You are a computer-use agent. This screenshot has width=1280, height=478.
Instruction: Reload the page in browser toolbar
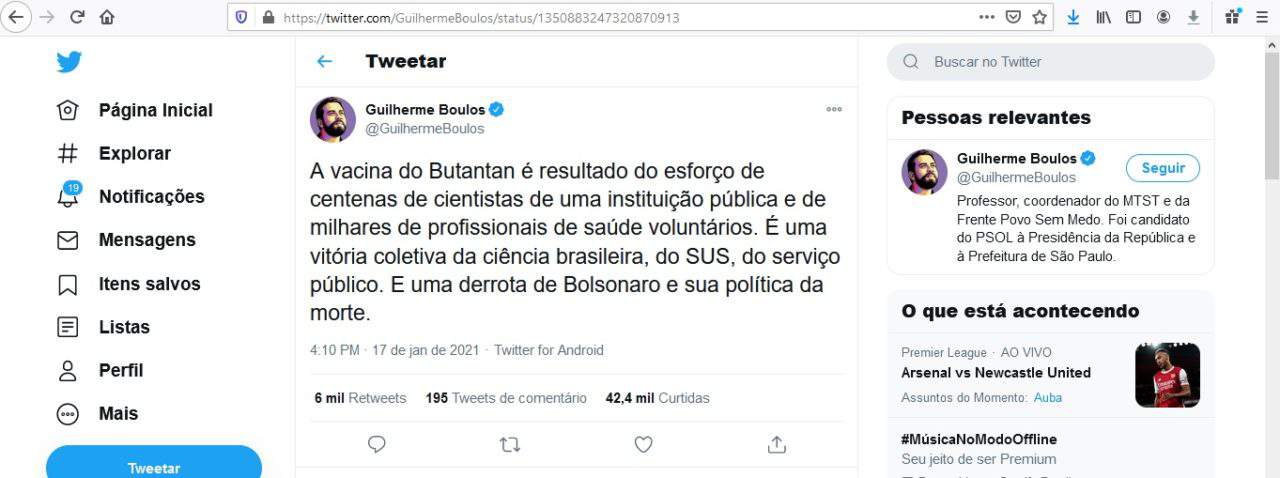(x=77, y=17)
